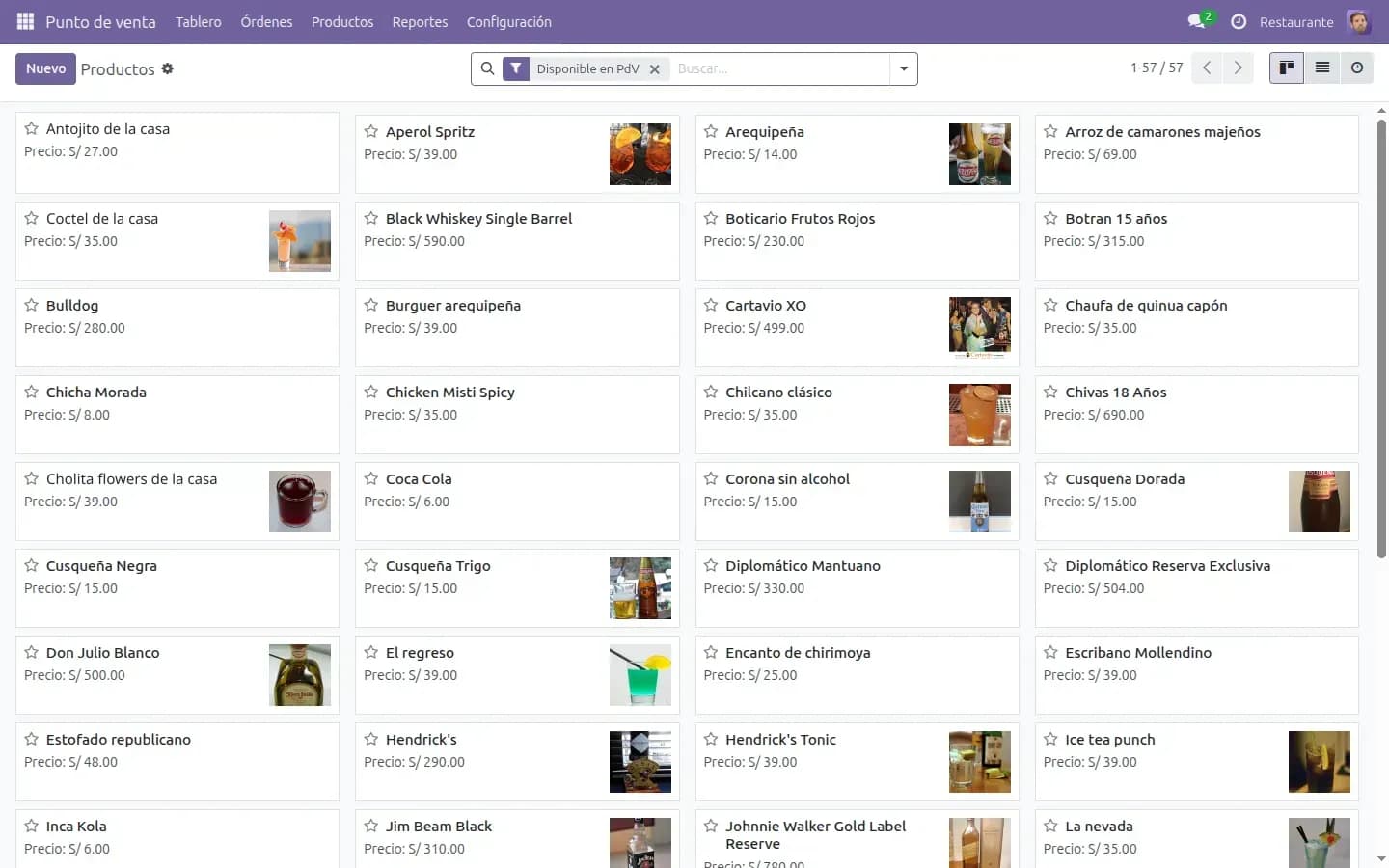Viewport: 1389px width, 868px height.
Task: Open Black Whiskey Single Barrel product card
Action: click(517, 241)
